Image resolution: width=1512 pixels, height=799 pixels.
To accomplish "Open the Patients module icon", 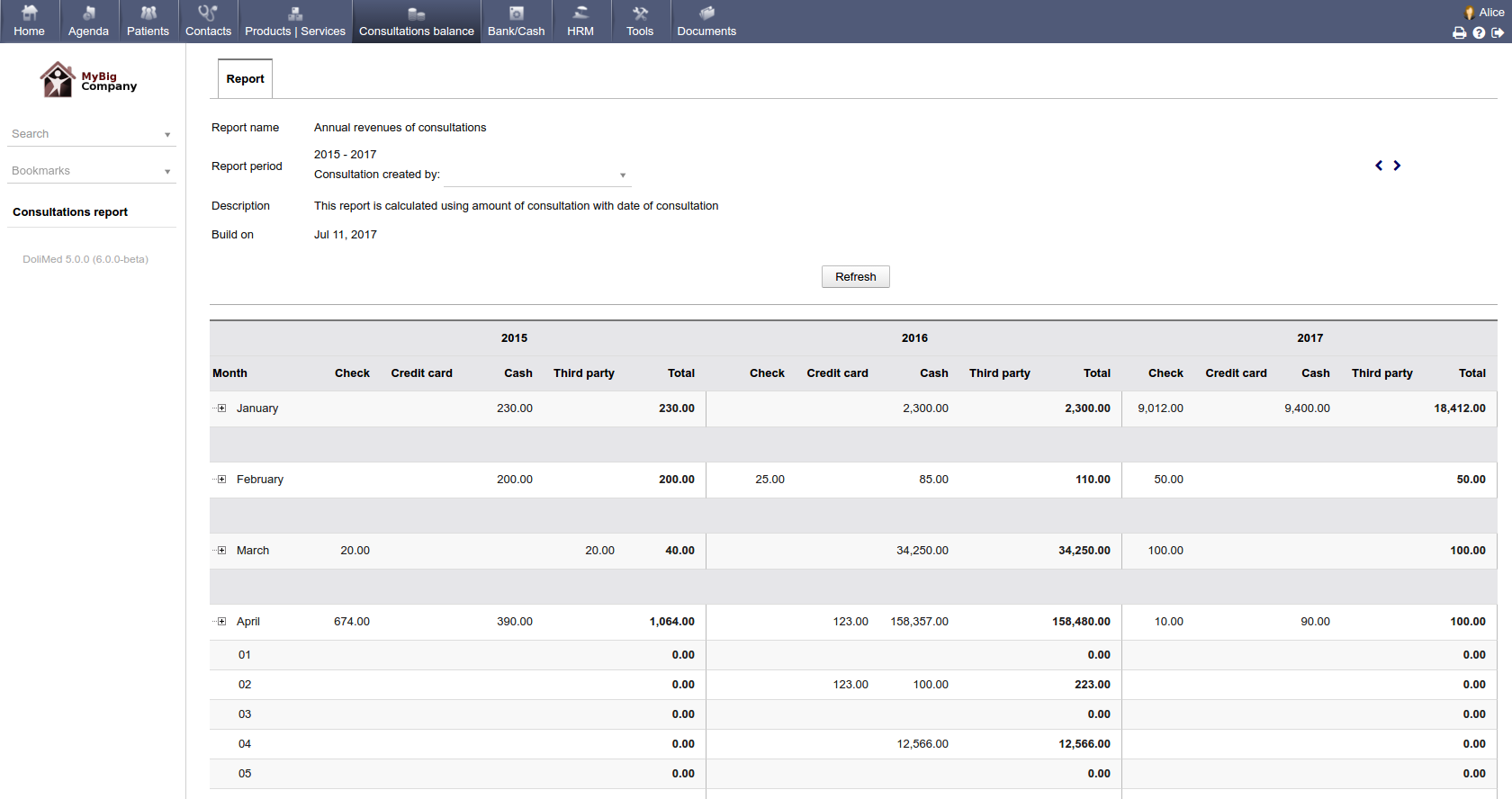I will click(148, 13).
